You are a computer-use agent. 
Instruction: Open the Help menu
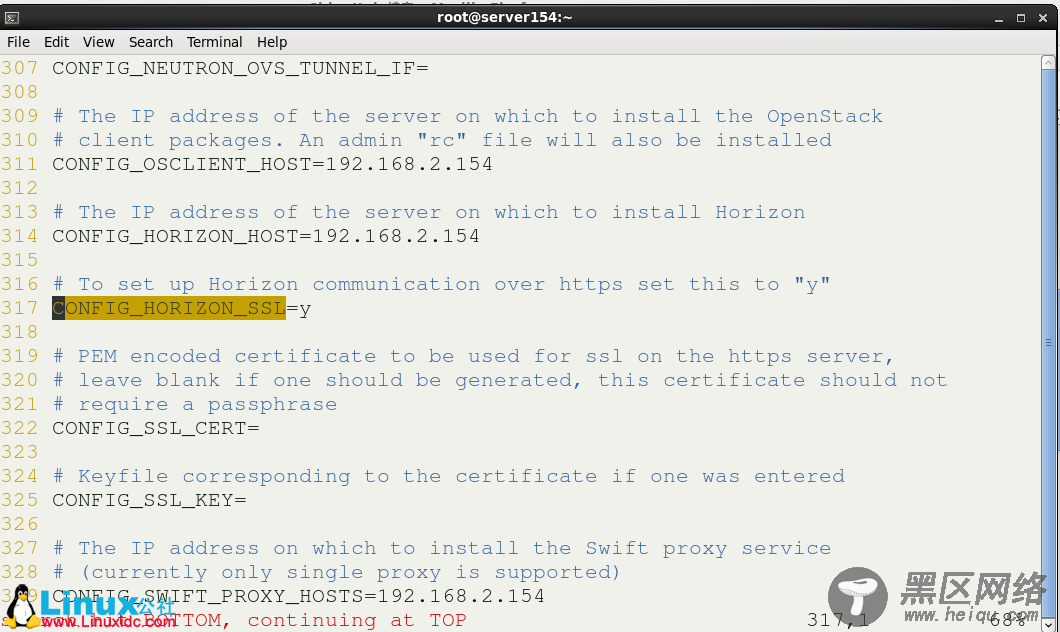coord(272,42)
